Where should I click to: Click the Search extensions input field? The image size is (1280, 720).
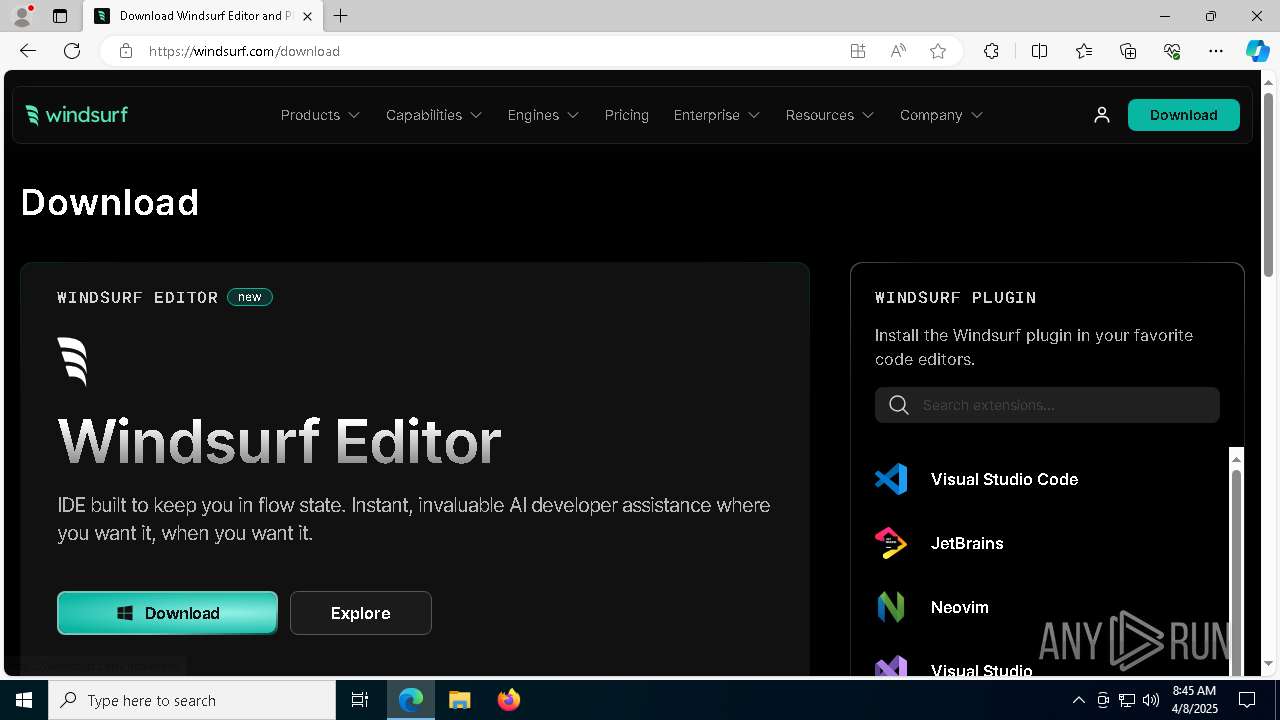pos(1047,405)
